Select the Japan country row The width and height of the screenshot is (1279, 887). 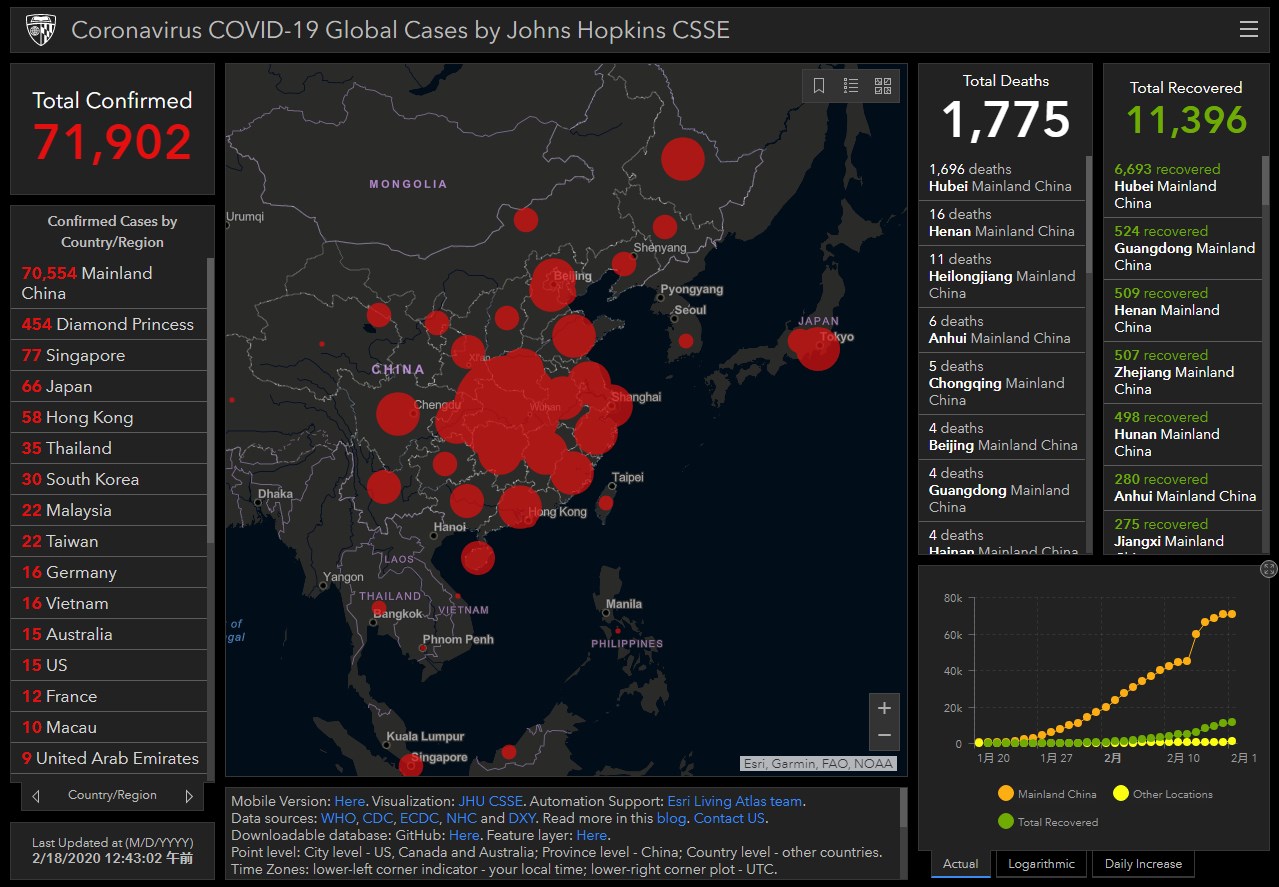[109, 386]
